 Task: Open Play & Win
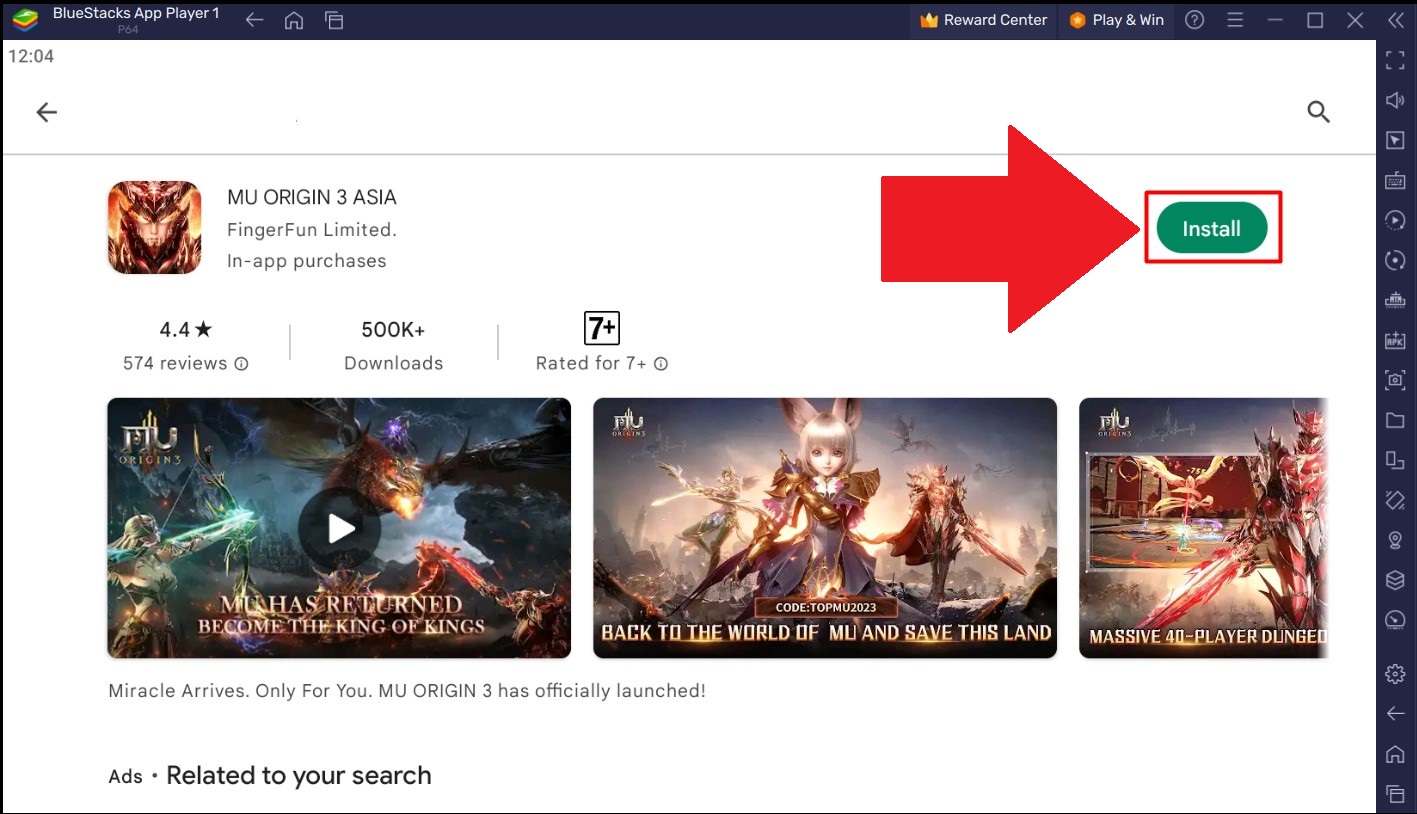coord(1116,20)
